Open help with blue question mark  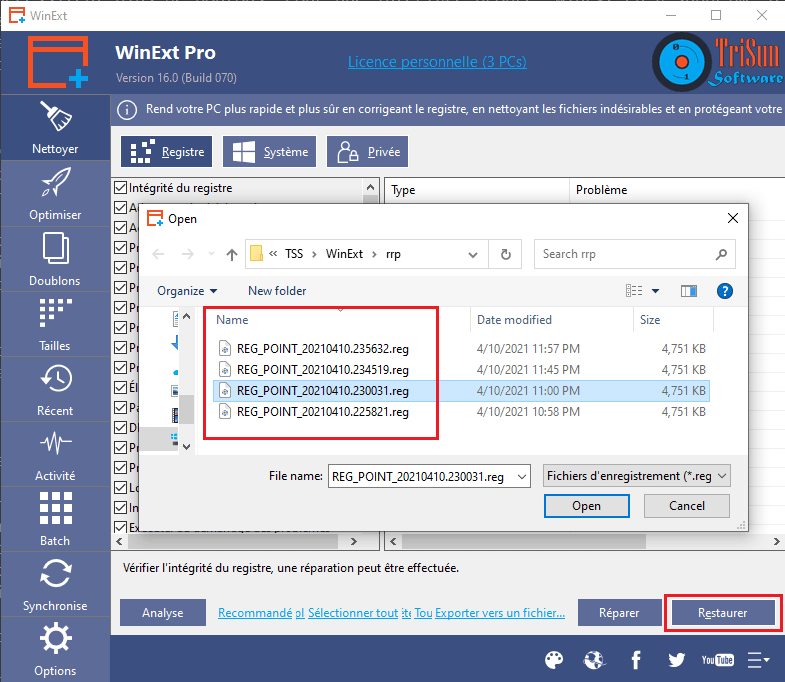(x=724, y=291)
